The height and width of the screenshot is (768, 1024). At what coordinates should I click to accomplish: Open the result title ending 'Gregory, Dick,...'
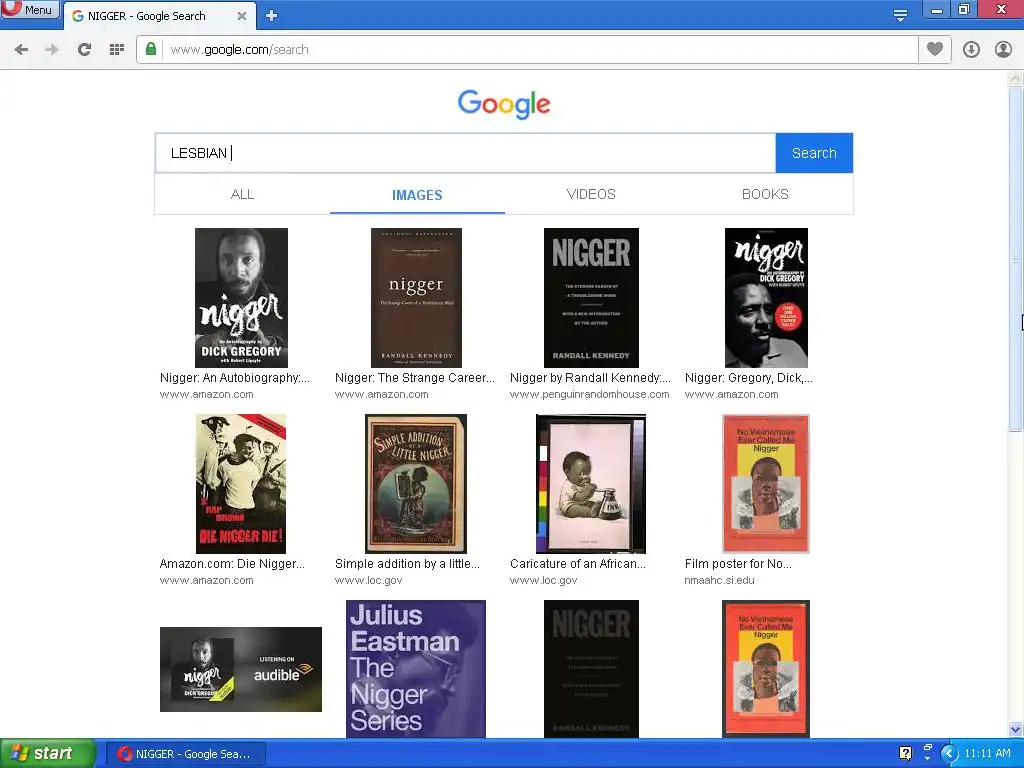748,377
